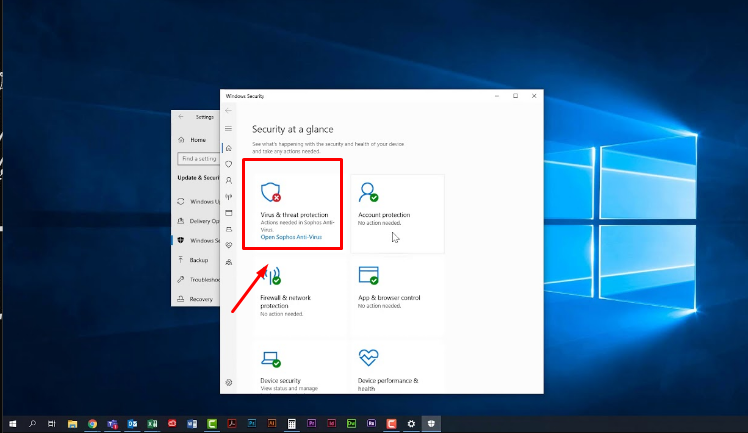The image size is (748, 433).
Task: Open Illustrator from the taskbar
Action: 271,423
